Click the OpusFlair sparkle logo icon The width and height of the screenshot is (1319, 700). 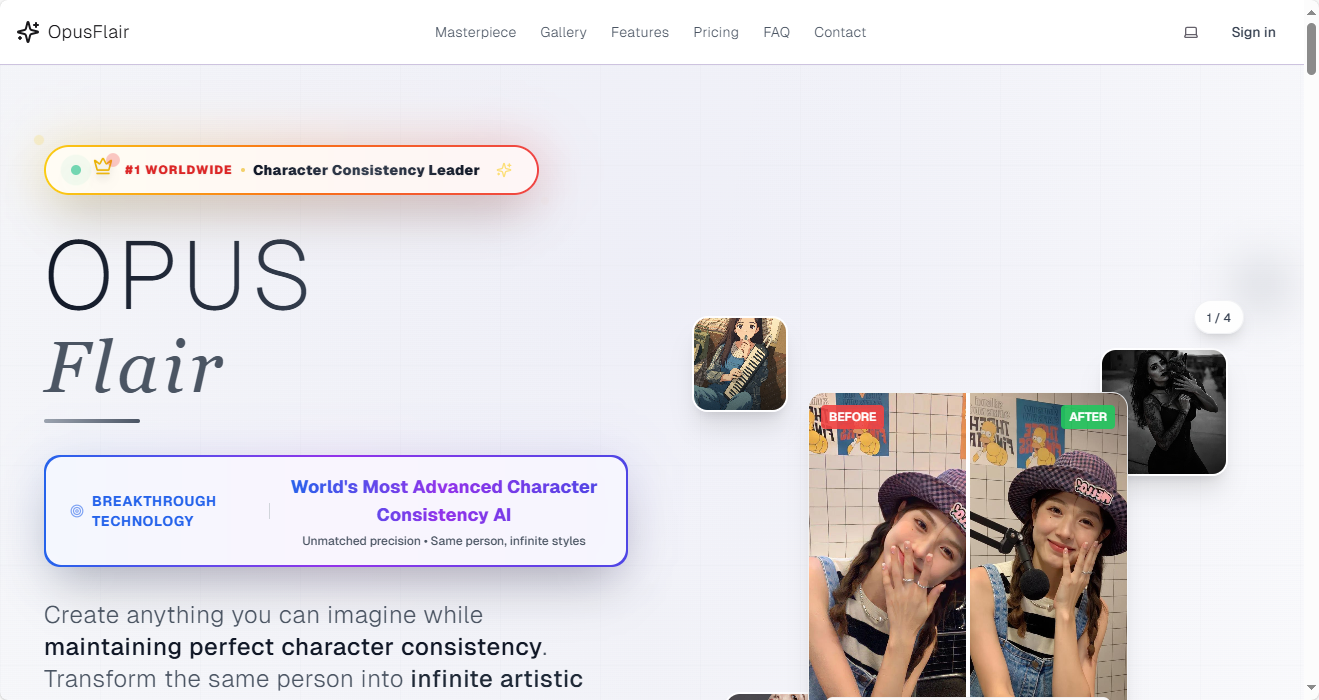[28, 32]
